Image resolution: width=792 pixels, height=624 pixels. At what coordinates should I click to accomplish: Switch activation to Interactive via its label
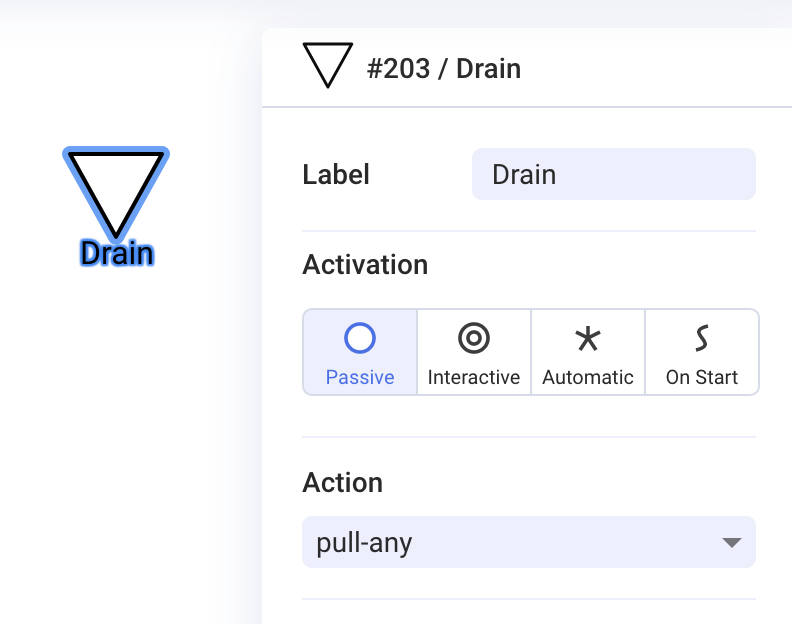474,377
